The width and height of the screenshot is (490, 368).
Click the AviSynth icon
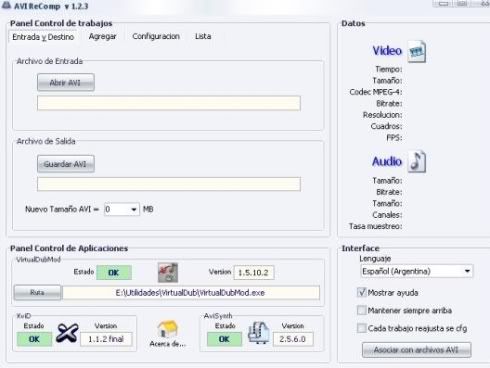[x=259, y=332]
